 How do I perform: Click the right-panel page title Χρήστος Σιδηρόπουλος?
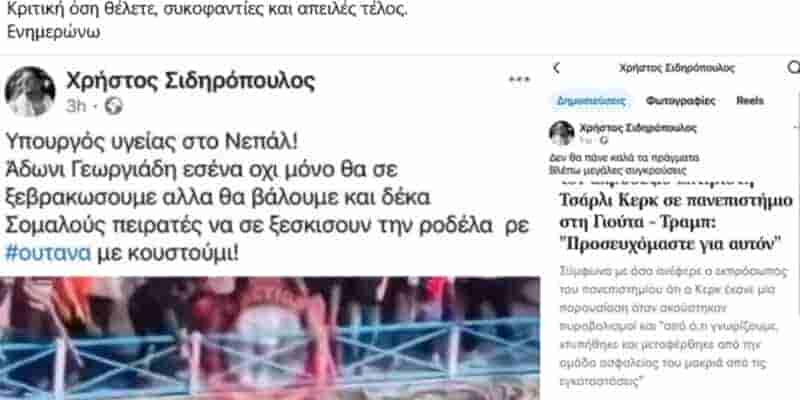click(x=677, y=68)
